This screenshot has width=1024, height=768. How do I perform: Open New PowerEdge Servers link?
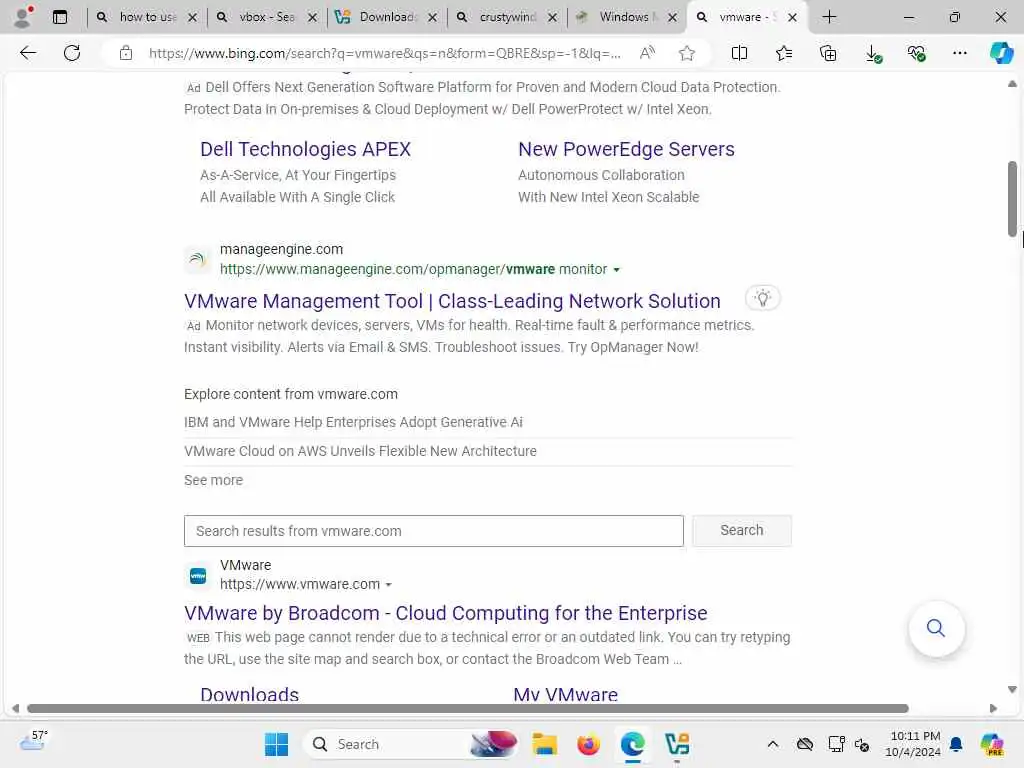coord(626,150)
